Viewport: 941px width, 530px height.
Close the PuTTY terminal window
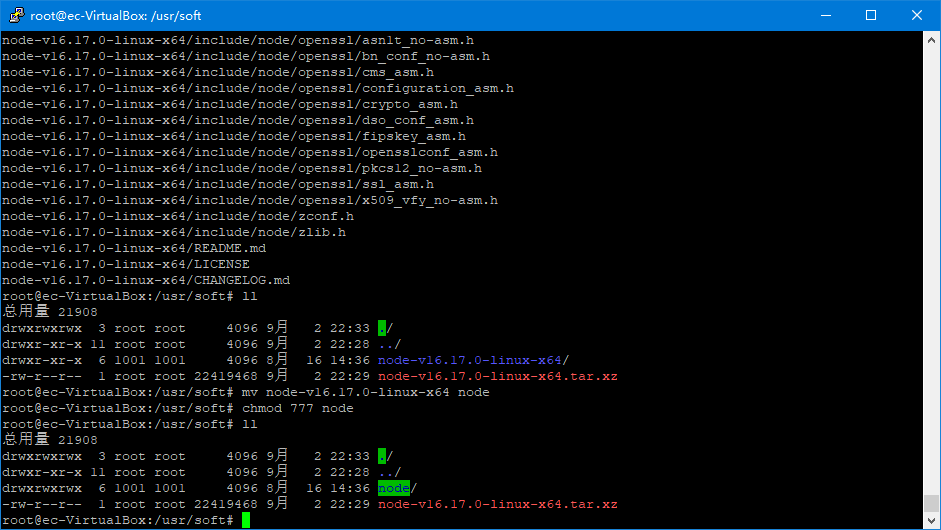[x=916, y=15]
